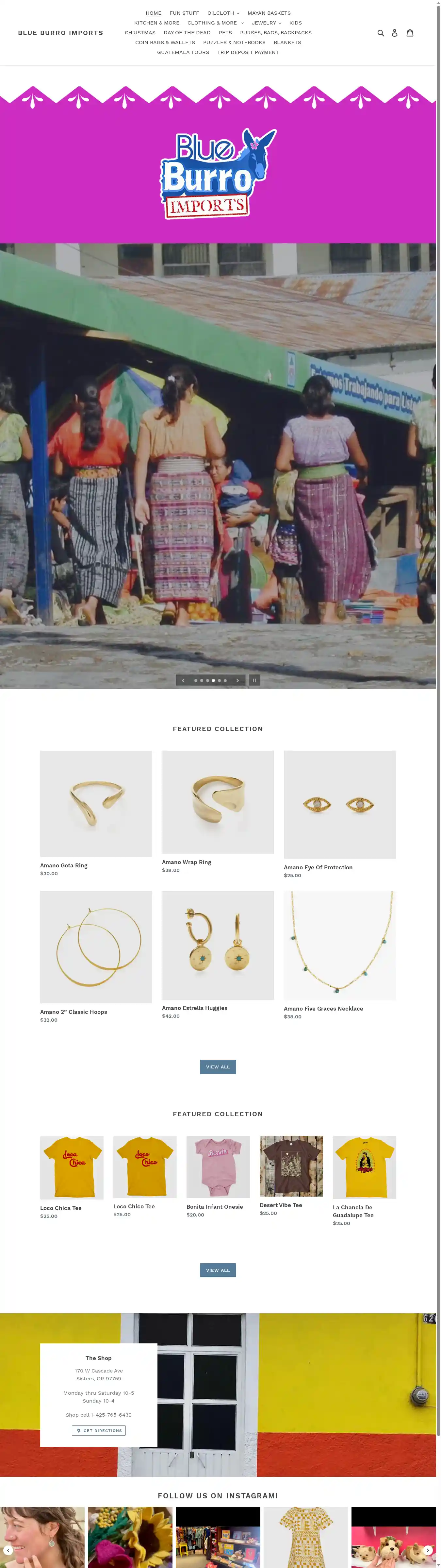Select the last slideshow dot
Viewport: 441px width, 1568px height.
point(225,680)
